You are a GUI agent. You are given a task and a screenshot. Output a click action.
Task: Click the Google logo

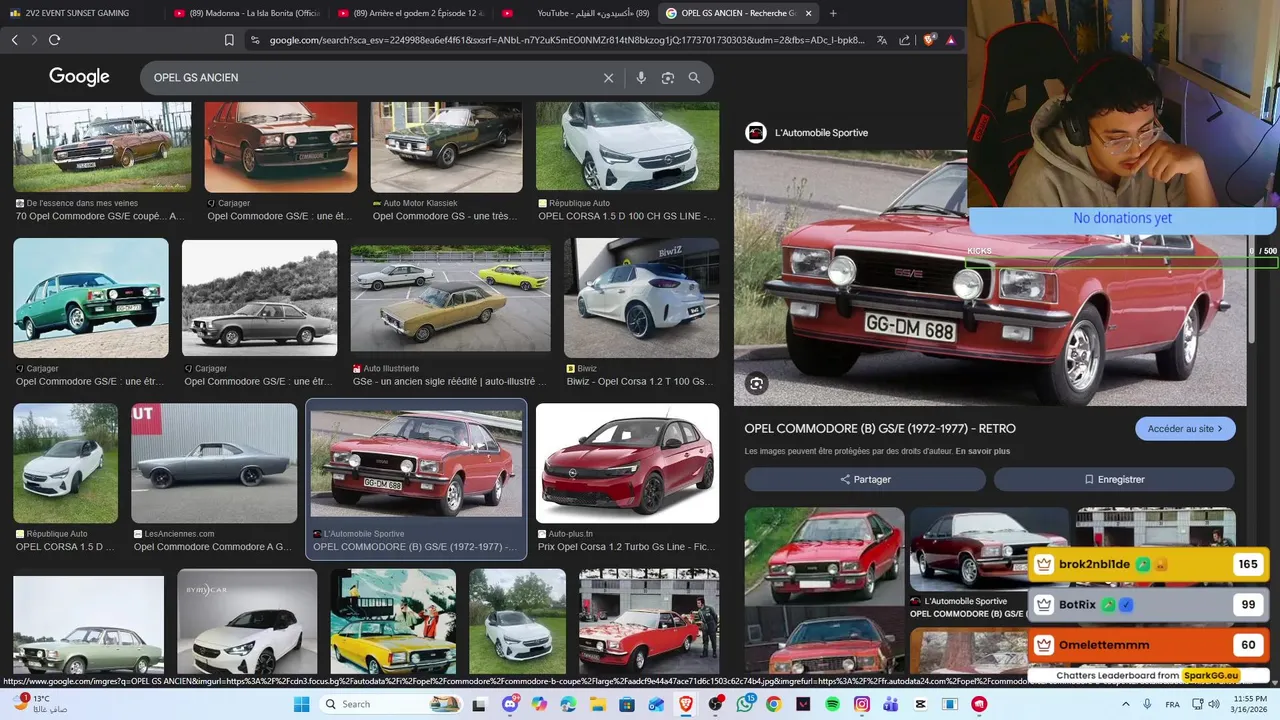coord(79,77)
